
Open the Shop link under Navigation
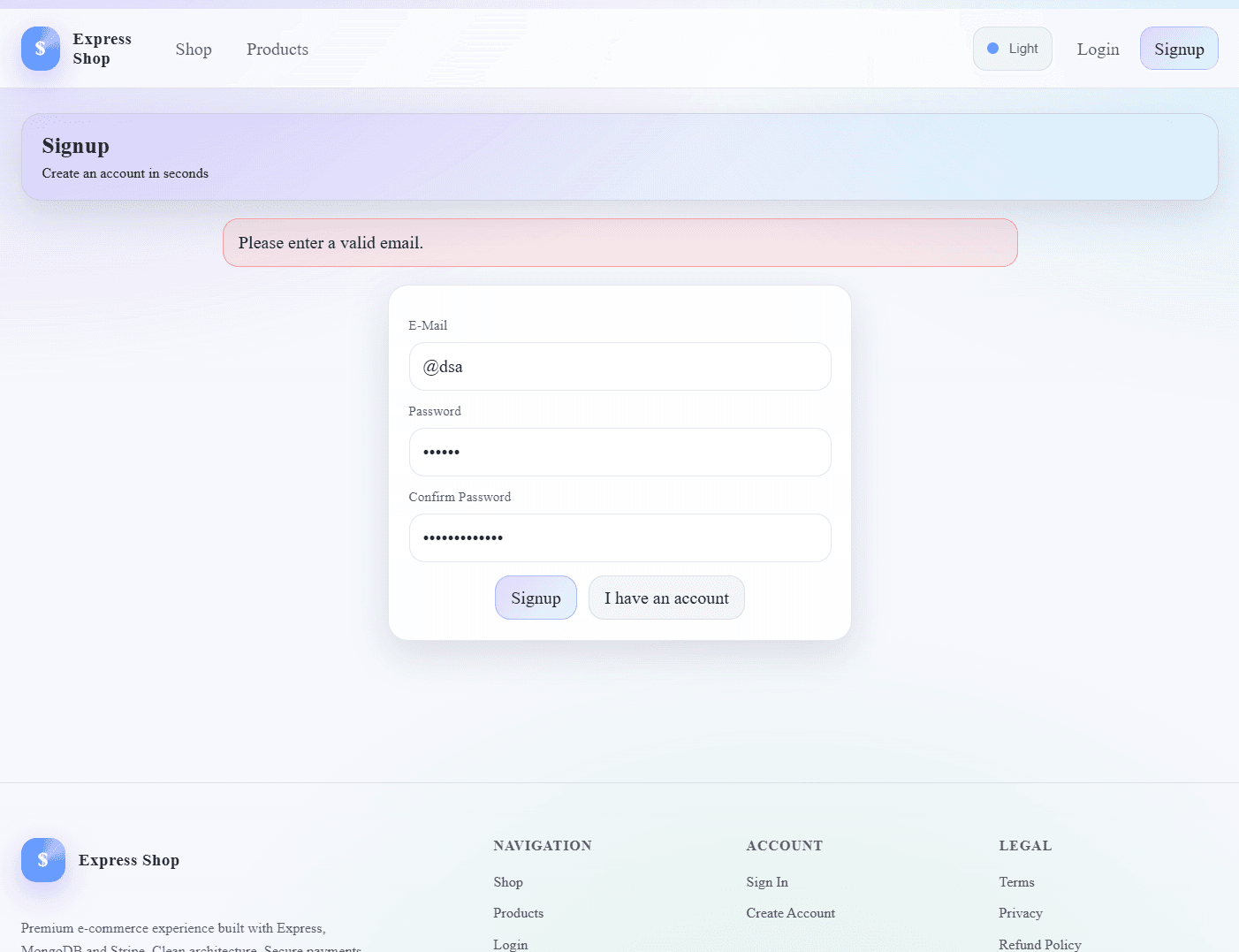(x=508, y=881)
